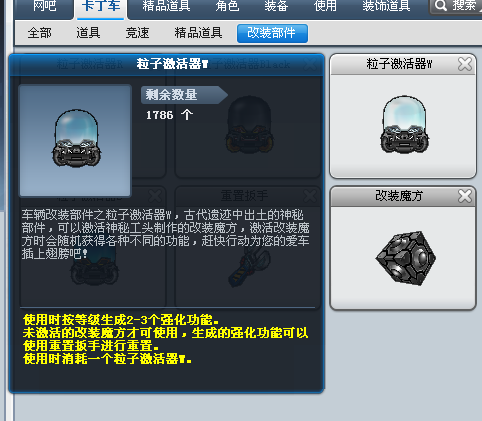
Task: Open the 装备 tab
Action: coord(276,6)
